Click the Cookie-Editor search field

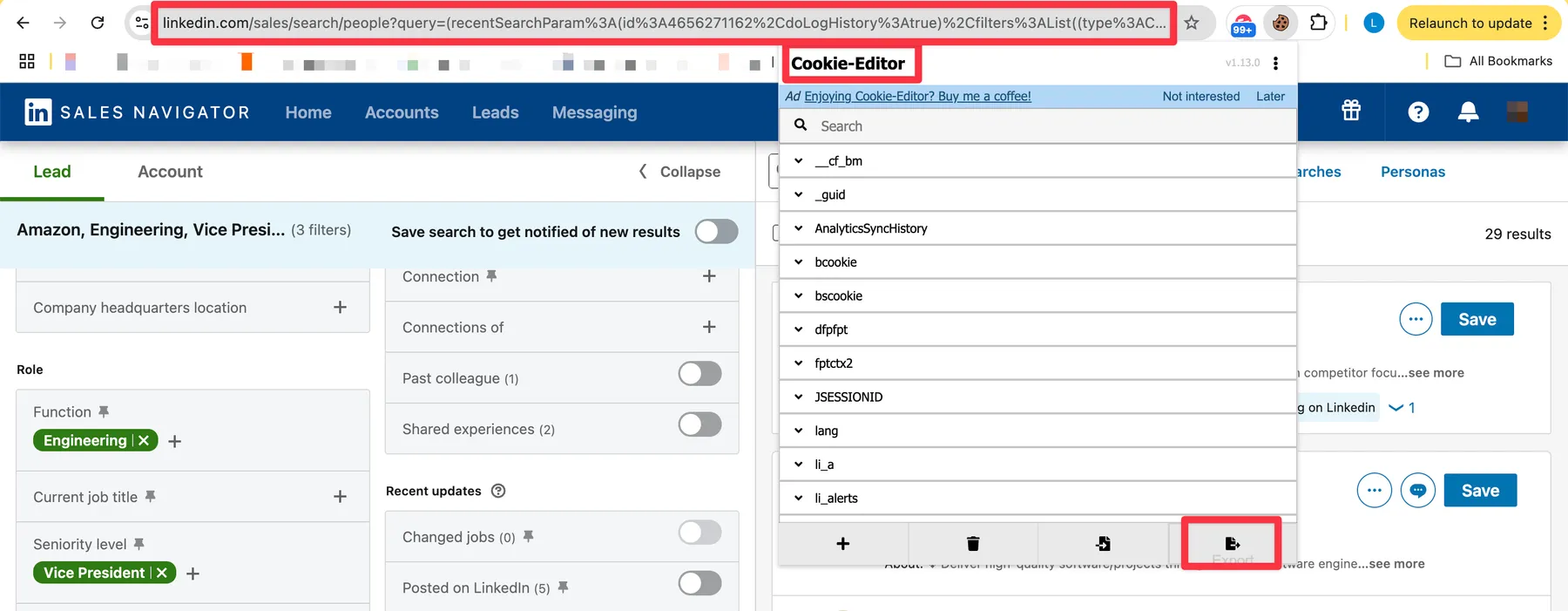tap(1037, 126)
